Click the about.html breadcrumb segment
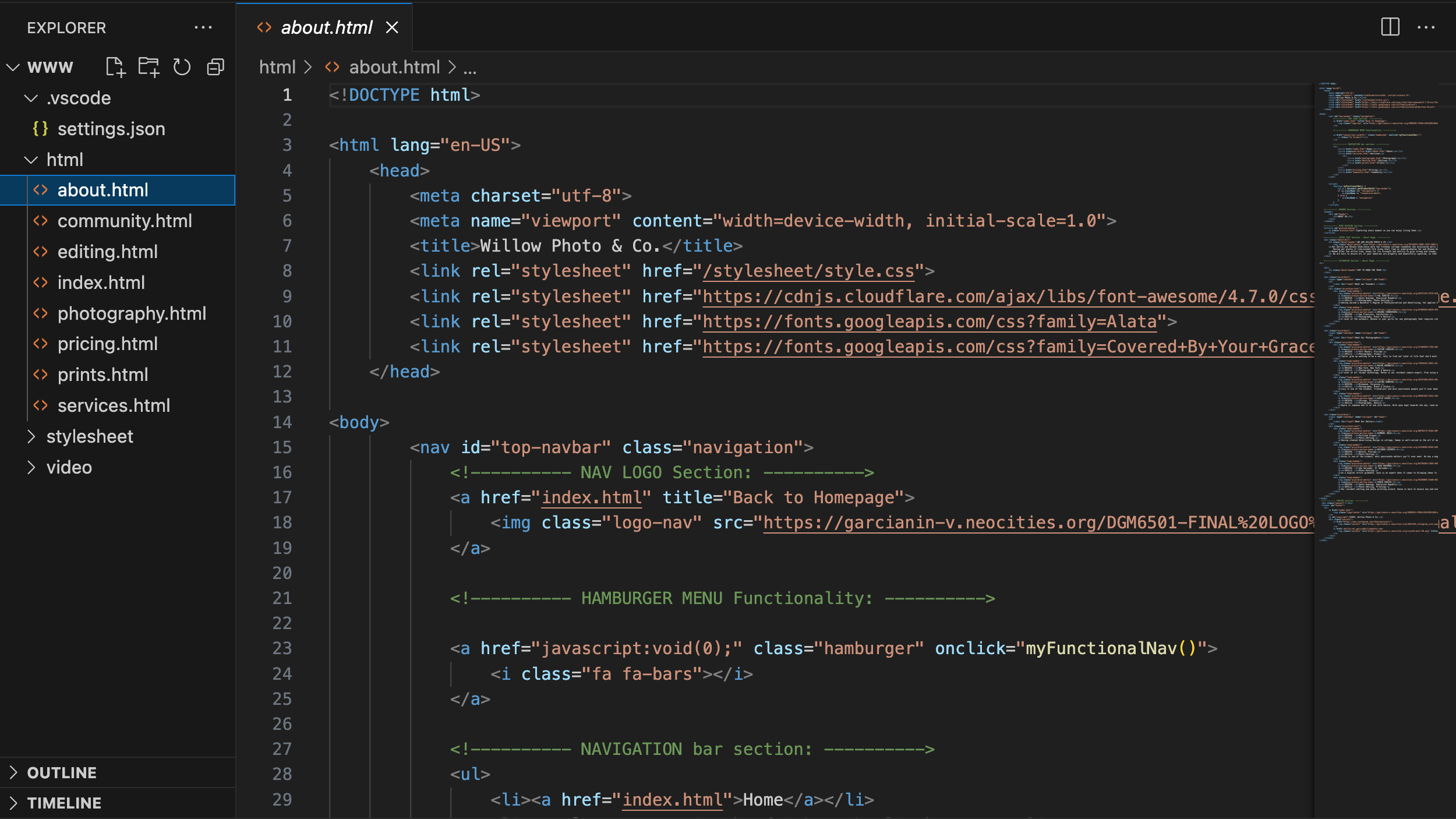1456x819 pixels. click(x=394, y=67)
